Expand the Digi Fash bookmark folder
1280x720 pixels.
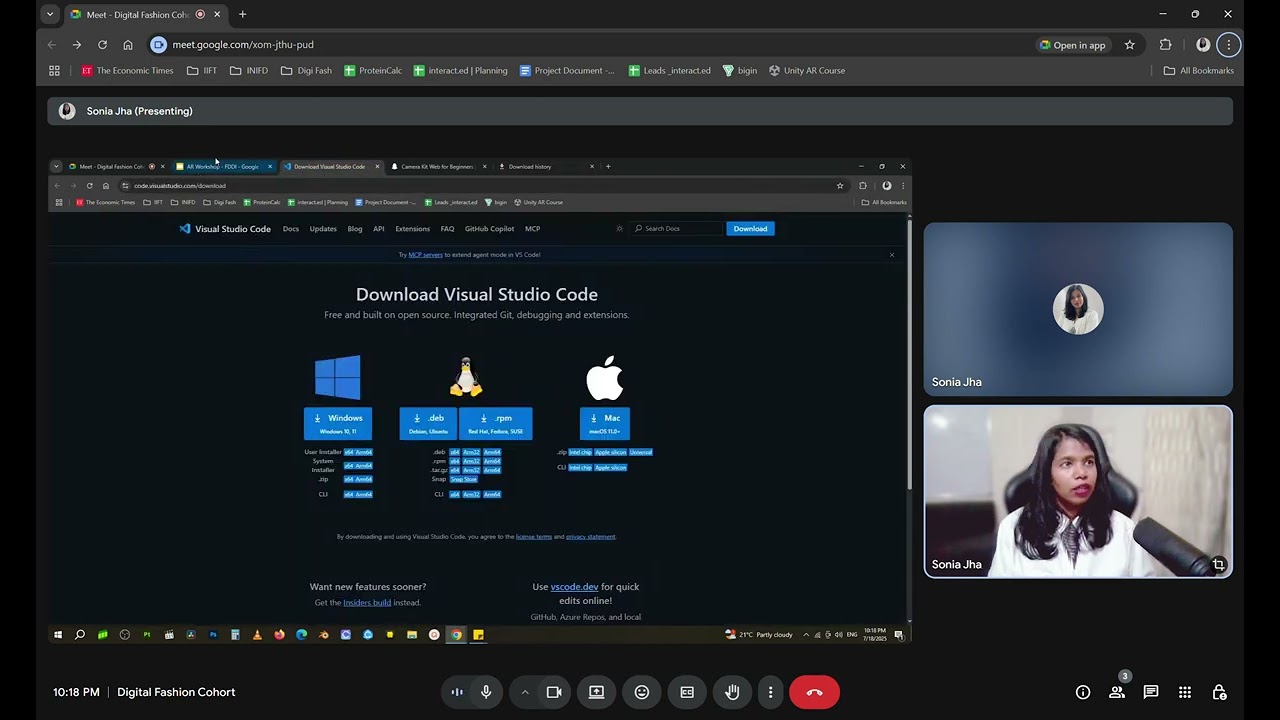tap(306, 71)
